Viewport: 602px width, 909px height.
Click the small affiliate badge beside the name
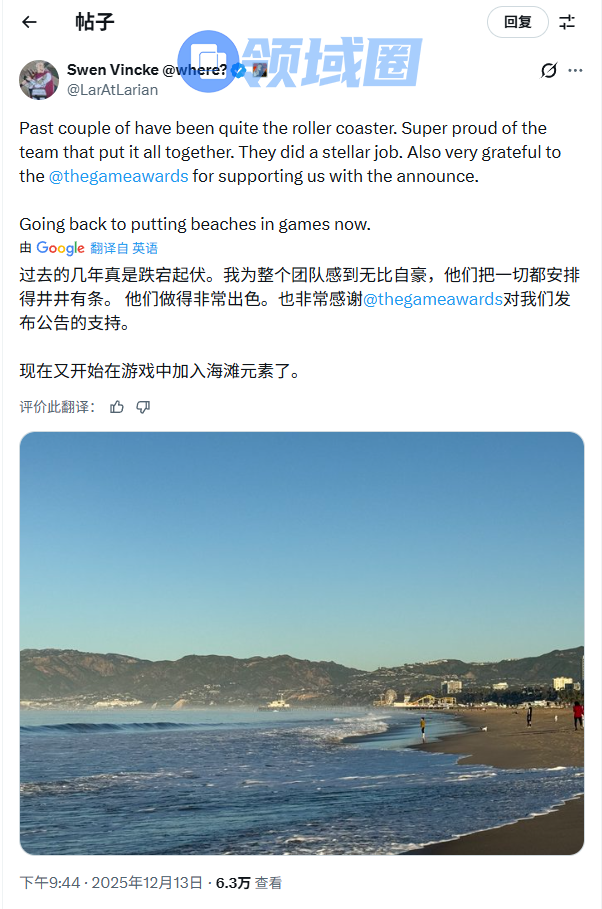[x=259, y=70]
